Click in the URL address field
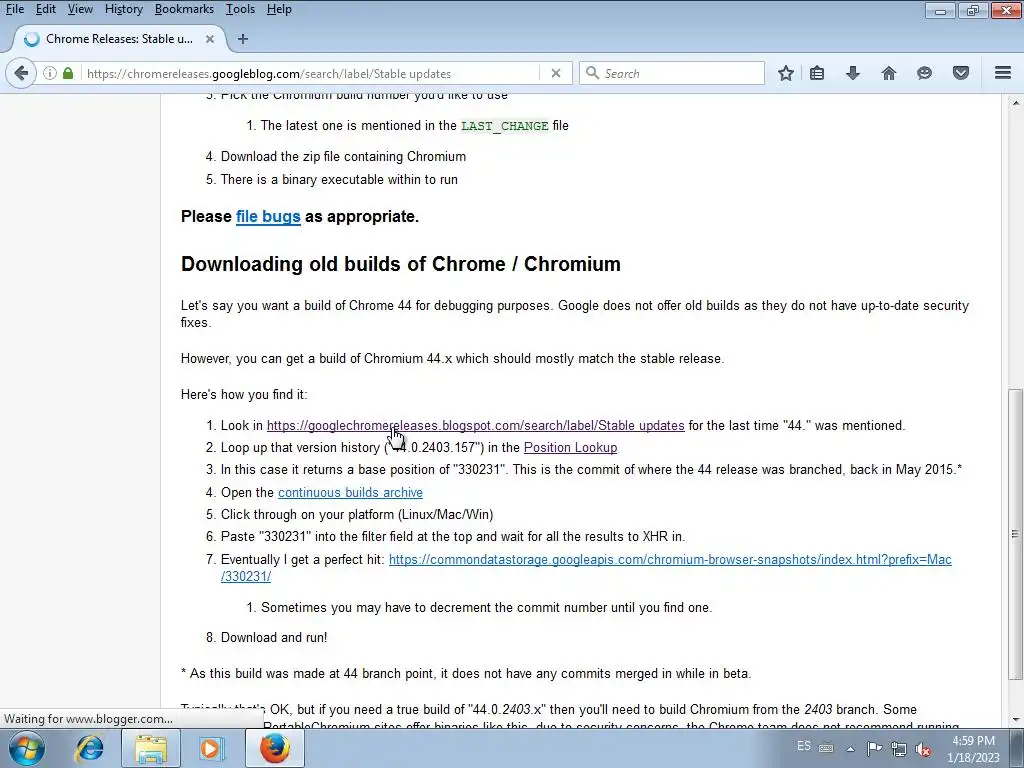Screen dimensions: 1024x768 [310, 73]
